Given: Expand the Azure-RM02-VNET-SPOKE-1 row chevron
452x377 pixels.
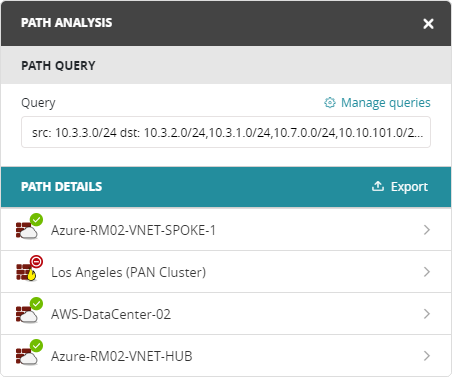Looking at the screenshot, I should point(427,230).
